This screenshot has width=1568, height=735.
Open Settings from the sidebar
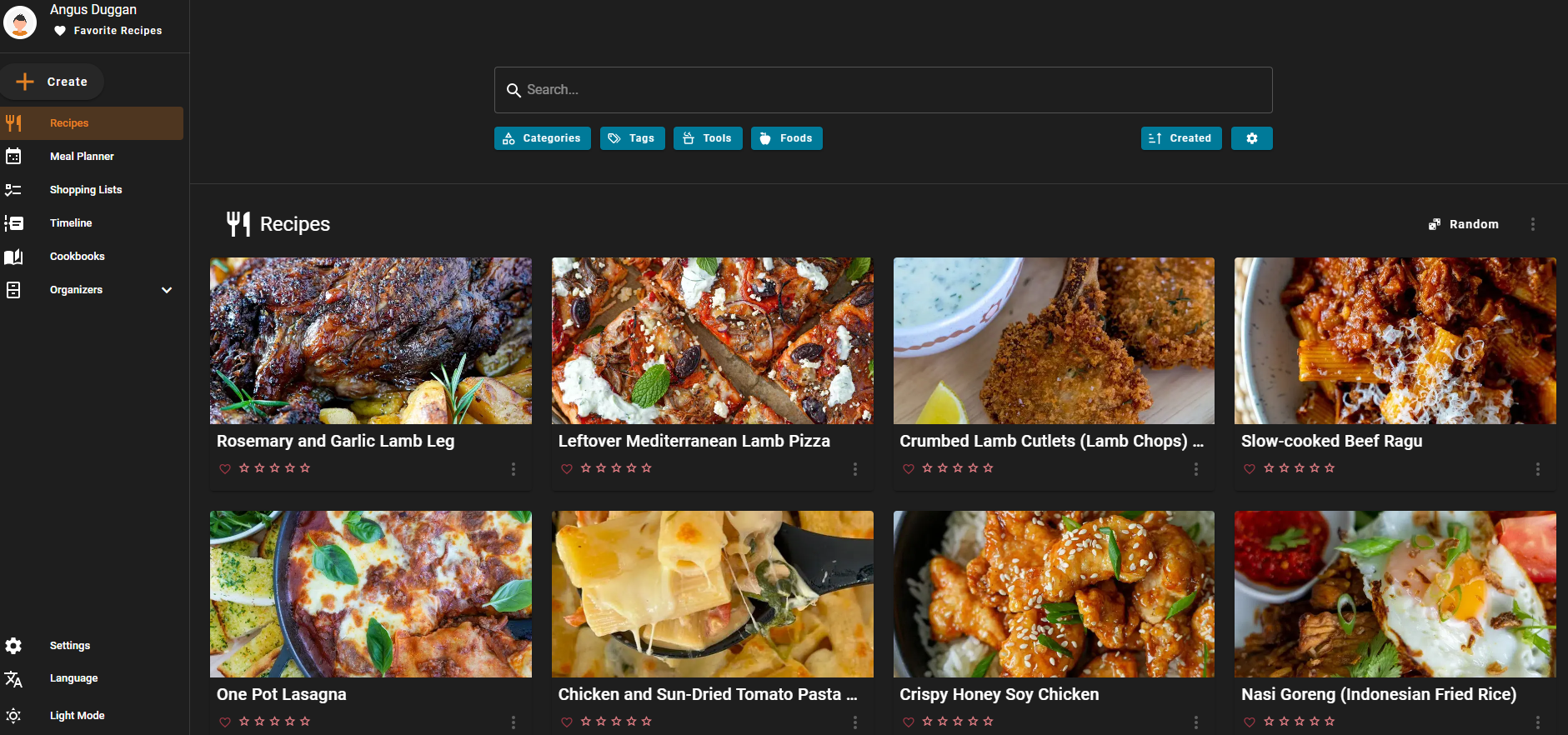click(70, 646)
